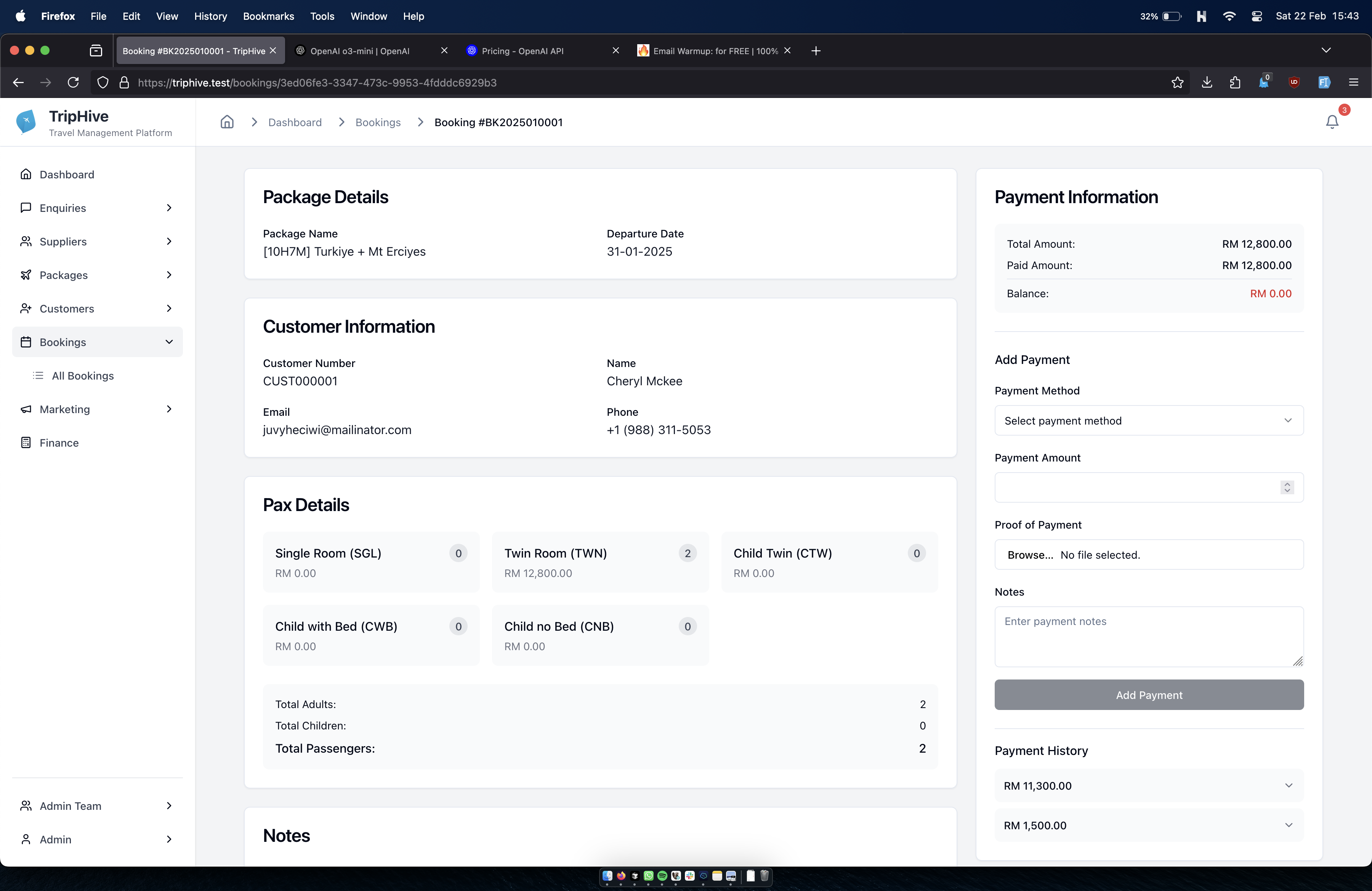
Task: Click the Packages plane icon
Action: point(26,275)
